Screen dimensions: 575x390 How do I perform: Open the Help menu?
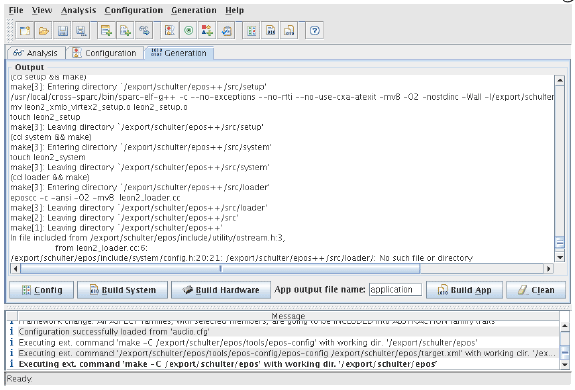(234, 10)
